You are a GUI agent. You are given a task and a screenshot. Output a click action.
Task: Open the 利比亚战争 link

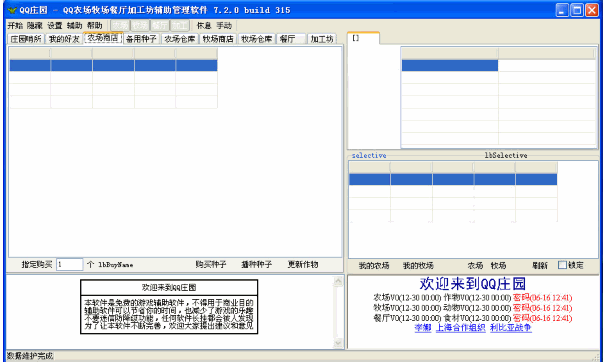point(511,328)
